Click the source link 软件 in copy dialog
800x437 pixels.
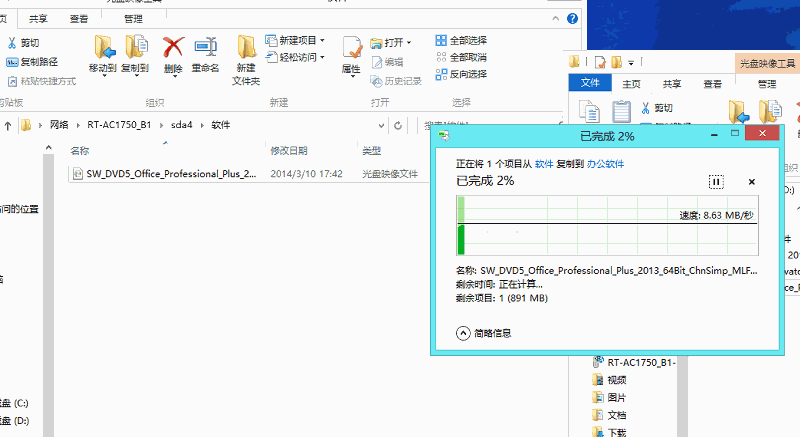tap(544, 164)
